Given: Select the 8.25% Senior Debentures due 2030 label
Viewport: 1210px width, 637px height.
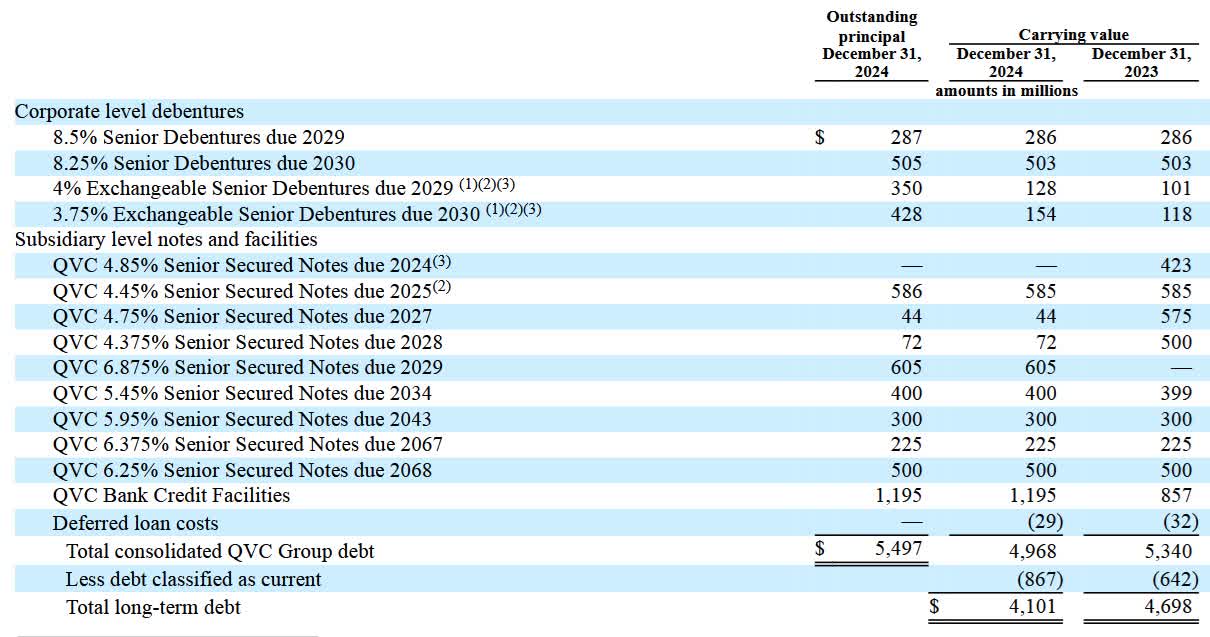Looking at the screenshot, I should (204, 163).
